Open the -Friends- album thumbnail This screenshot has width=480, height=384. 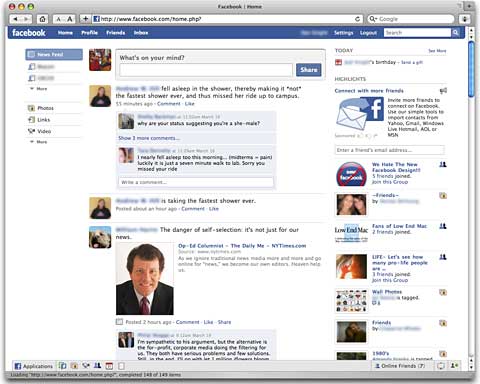tap(351, 204)
